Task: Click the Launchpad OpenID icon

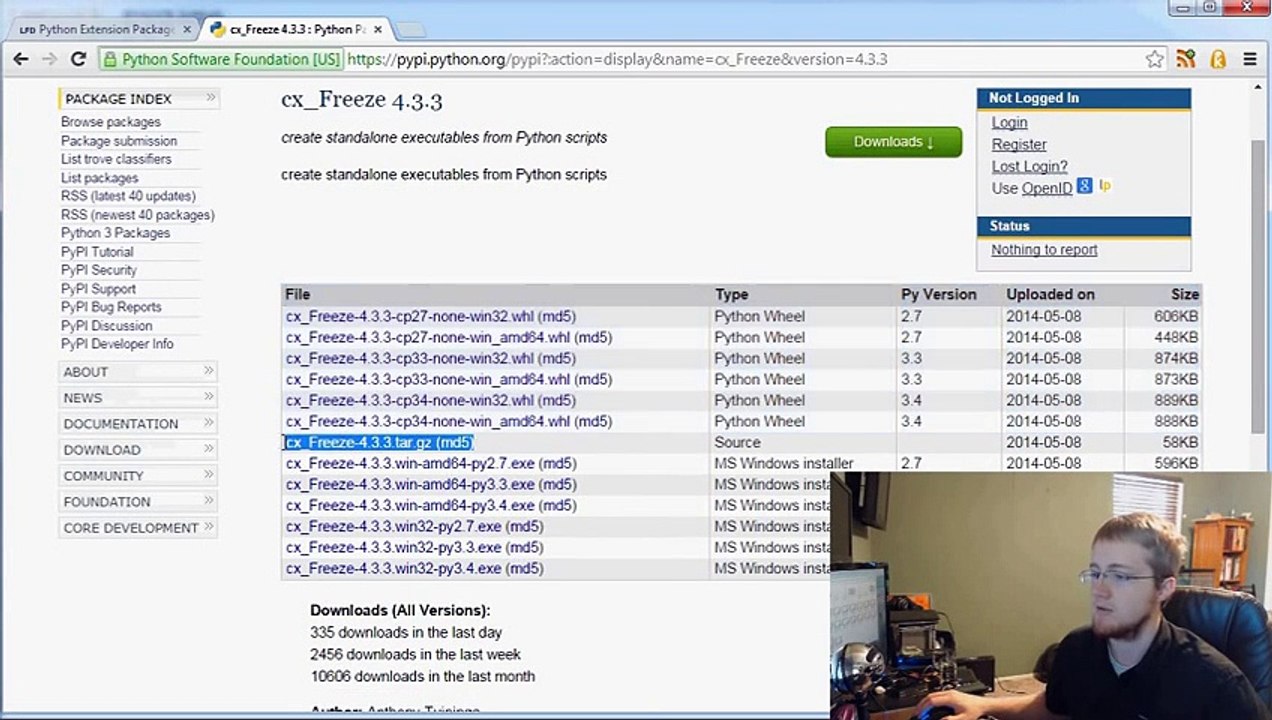Action: (x=1105, y=186)
